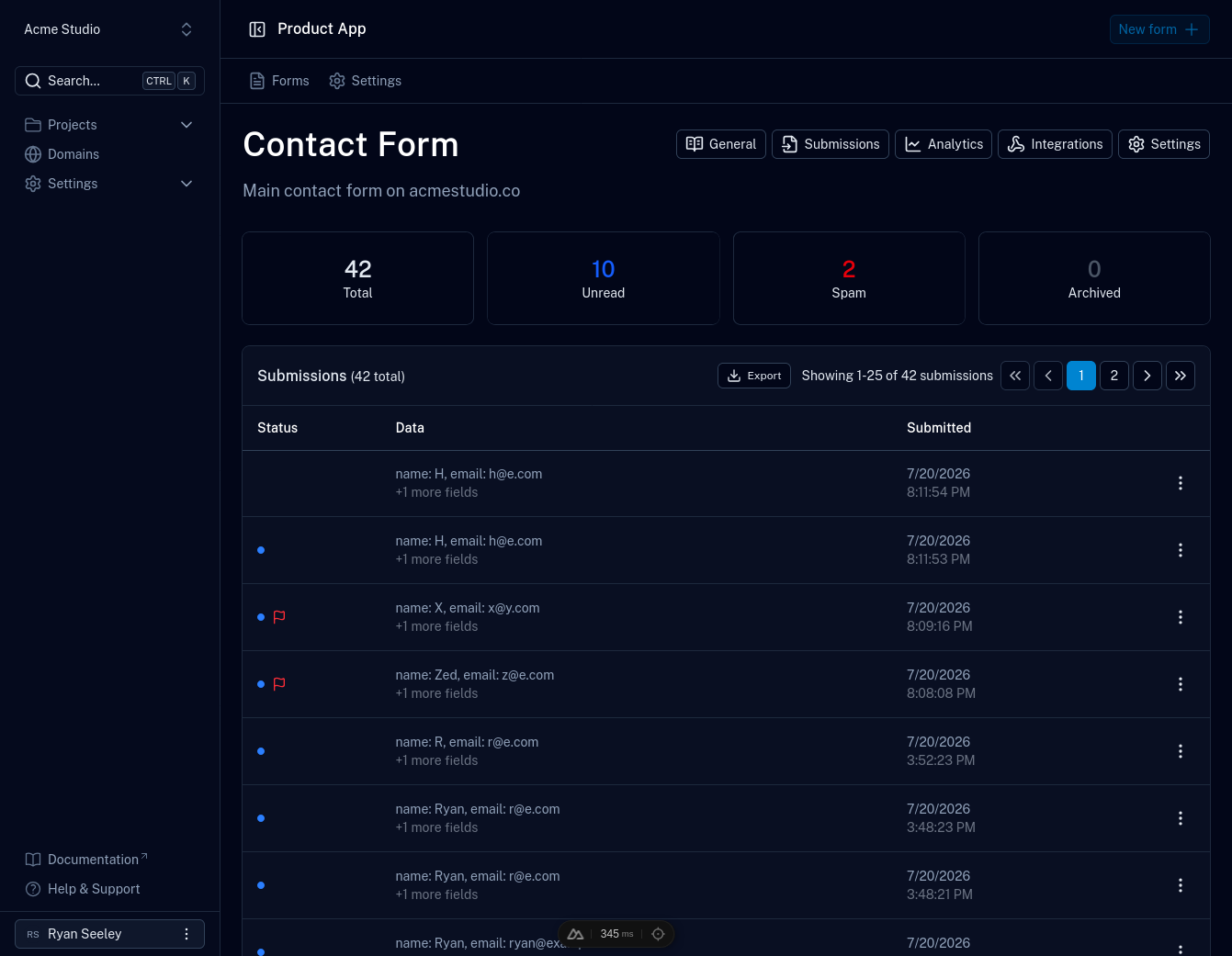
Task: Switch to the Settings tab under Product App
Action: [x=366, y=81]
